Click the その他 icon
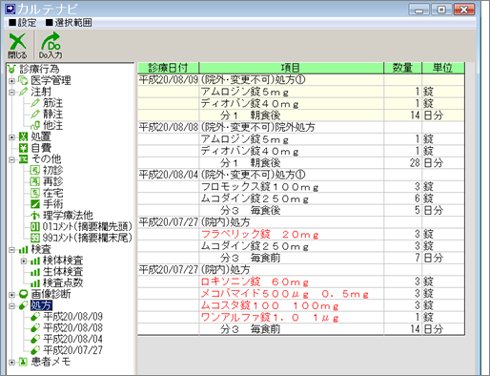Viewport: 490px width, 376px height. coord(23,159)
